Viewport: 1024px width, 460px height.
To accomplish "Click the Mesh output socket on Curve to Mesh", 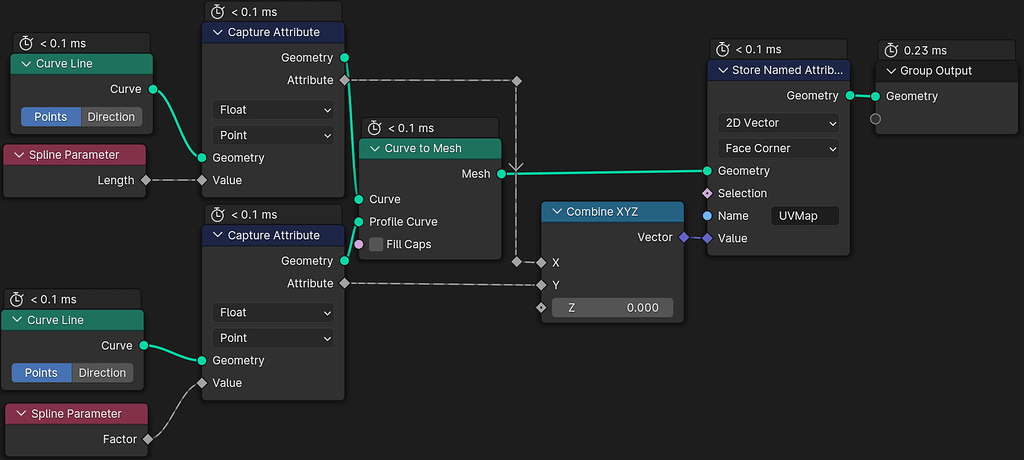I will tap(500, 174).
